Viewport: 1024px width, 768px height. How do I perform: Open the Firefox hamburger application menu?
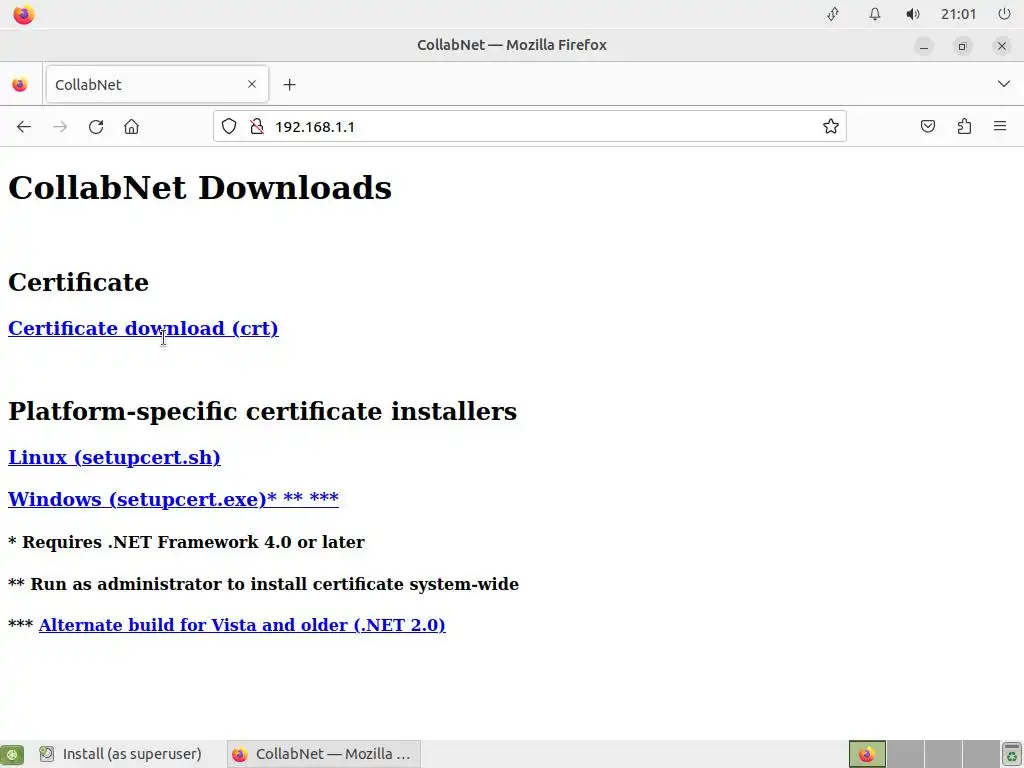(x=1000, y=126)
